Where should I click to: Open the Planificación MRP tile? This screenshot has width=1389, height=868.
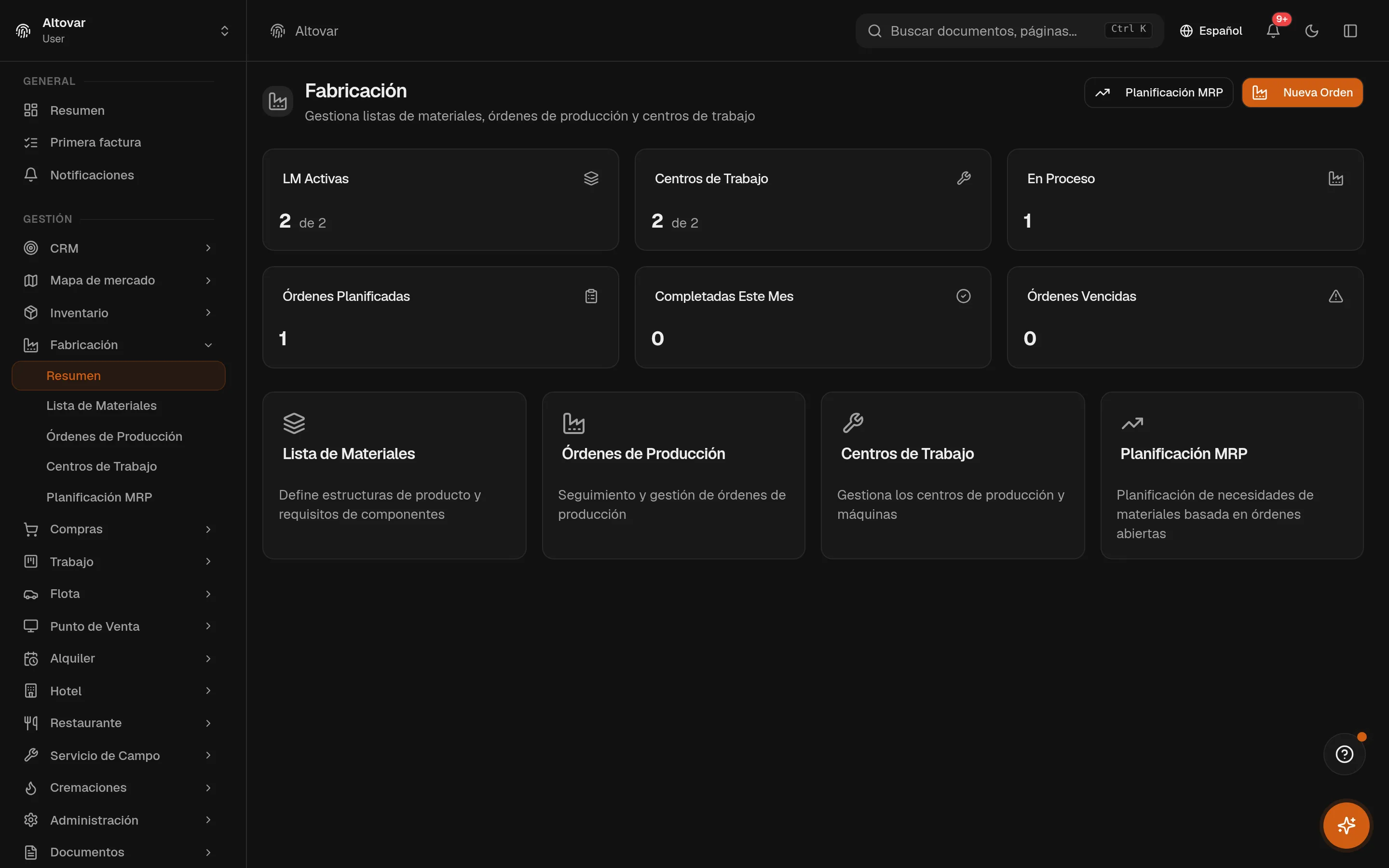1232,475
